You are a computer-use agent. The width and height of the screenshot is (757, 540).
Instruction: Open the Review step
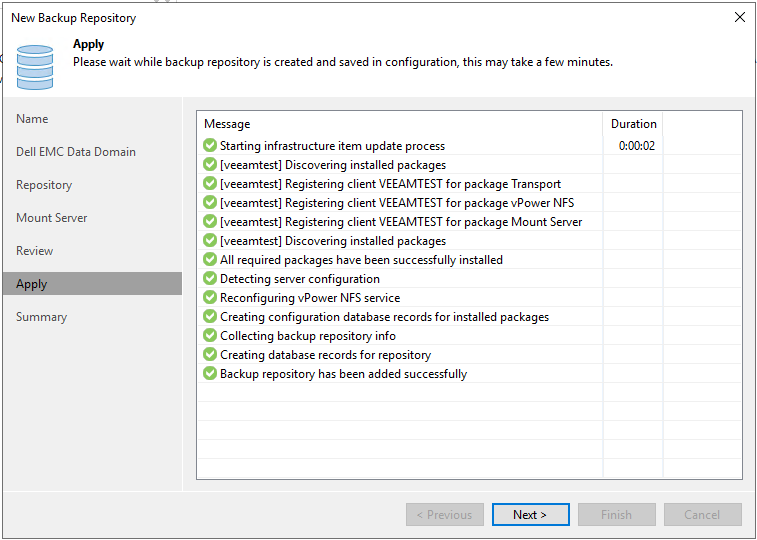(35, 251)
